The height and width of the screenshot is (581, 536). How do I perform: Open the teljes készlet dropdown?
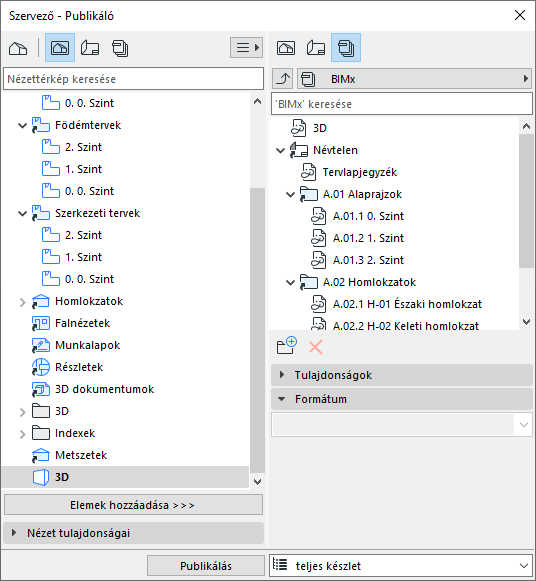(x=401, y=566)
